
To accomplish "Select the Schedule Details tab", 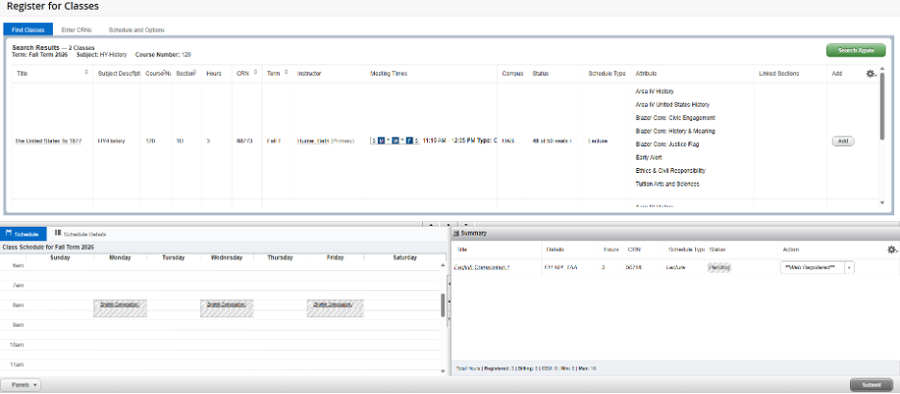I will click(x=80, y=234).
